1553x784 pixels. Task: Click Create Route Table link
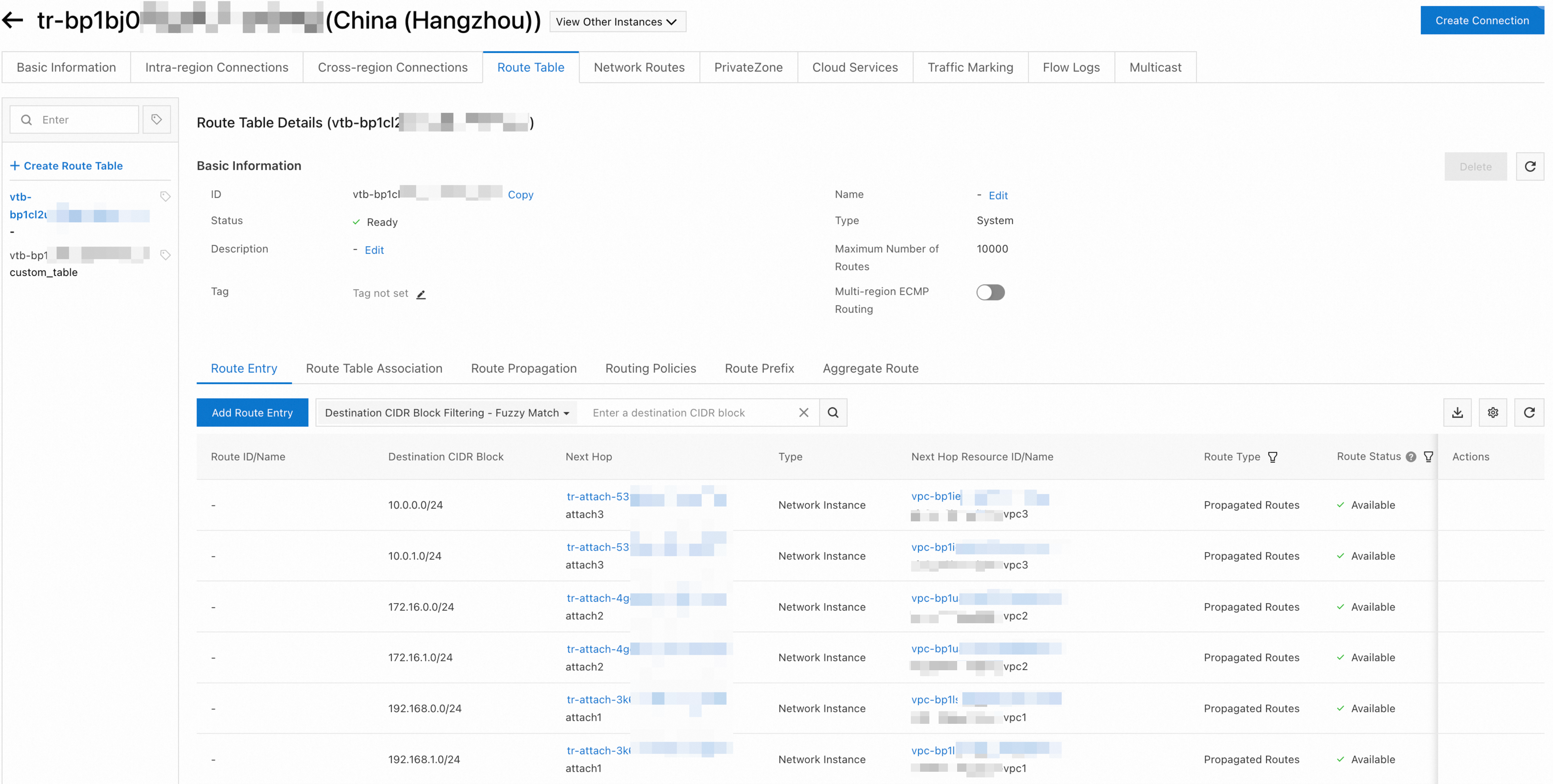[66, 166]
